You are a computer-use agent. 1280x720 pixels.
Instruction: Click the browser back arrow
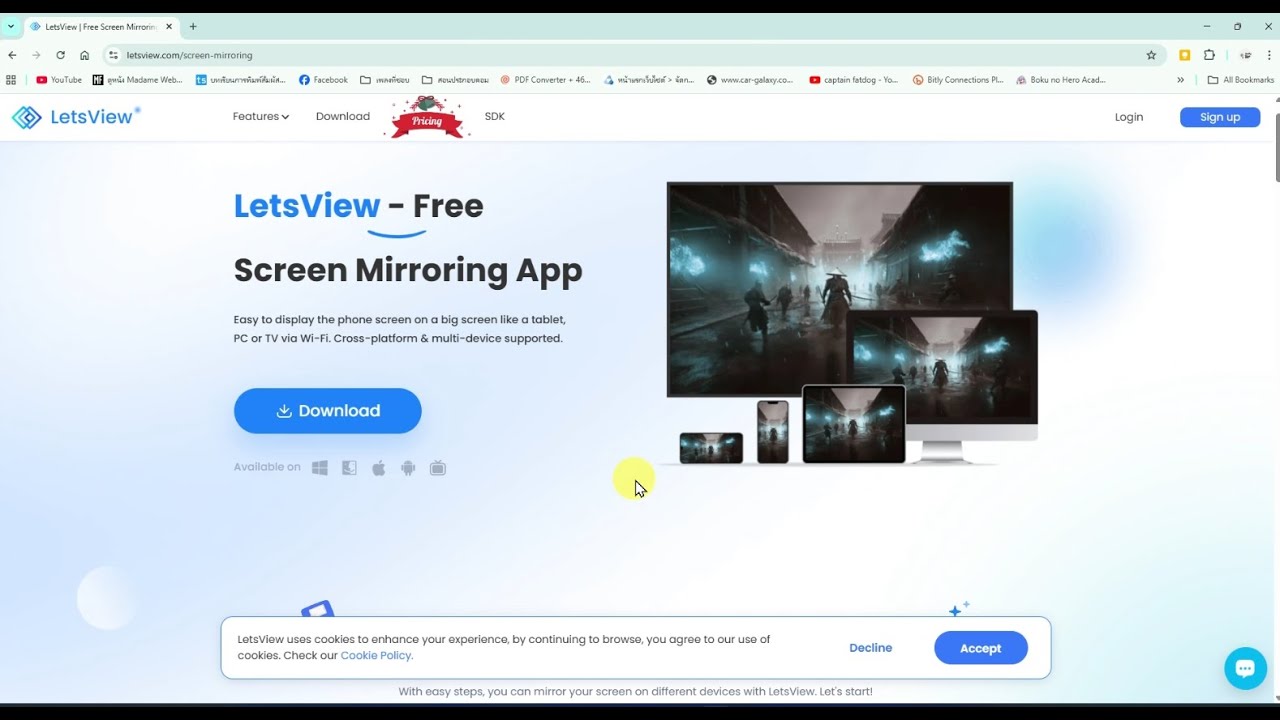(x=12, y=55)
